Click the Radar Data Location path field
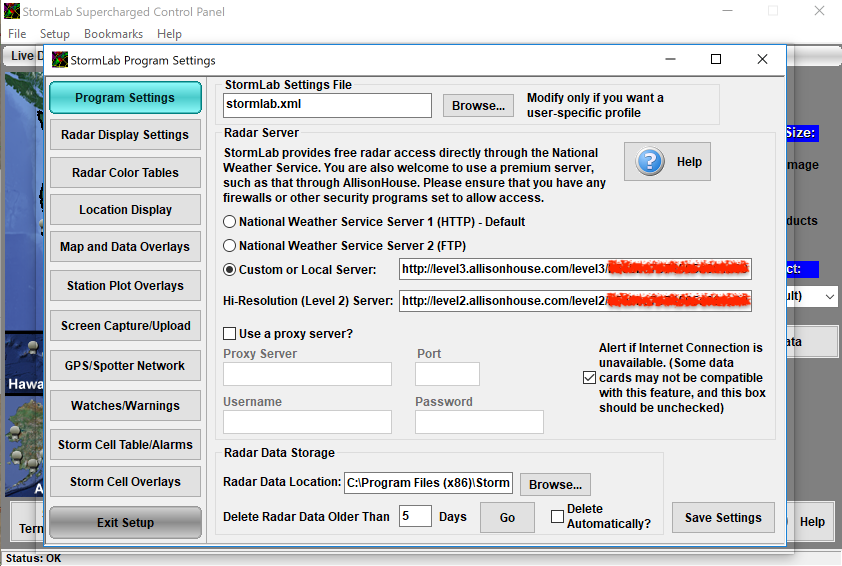Screen dimensions: 842x566 [x=429, y=483]
